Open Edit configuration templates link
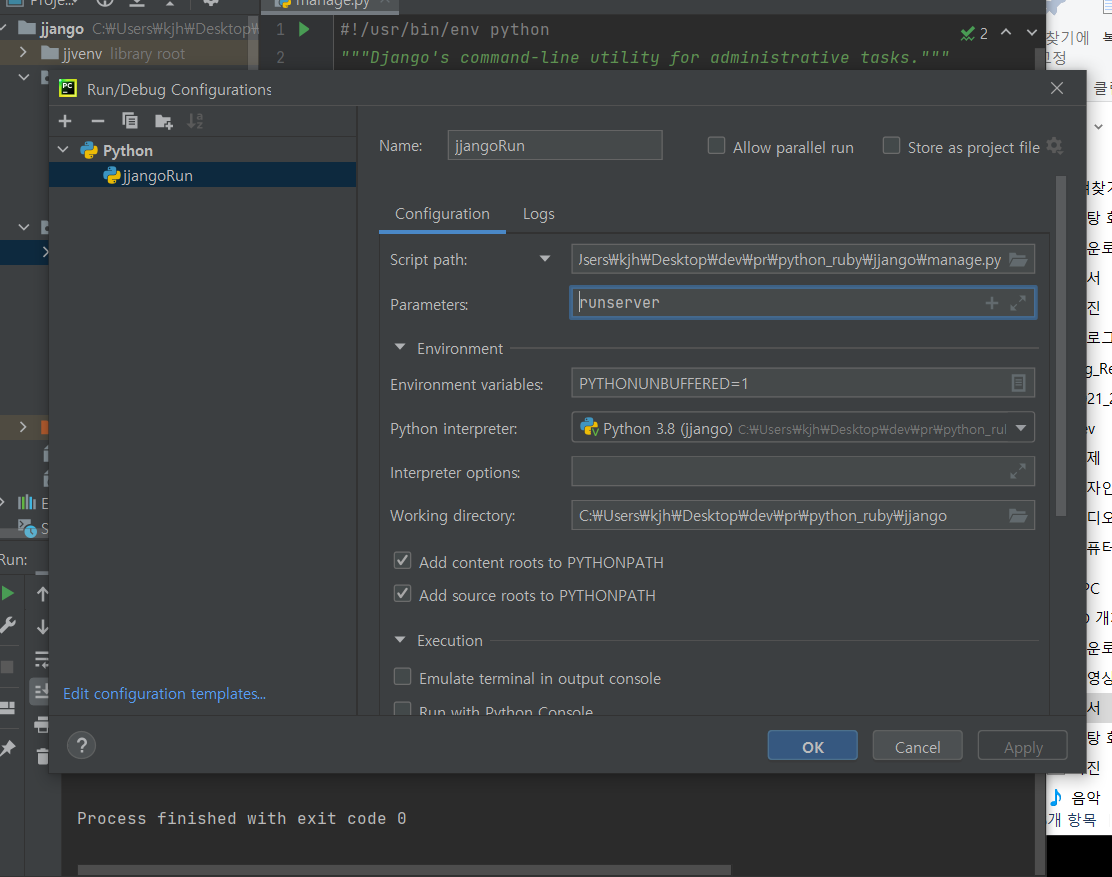The image size is (1112, 877). (165, 693)
